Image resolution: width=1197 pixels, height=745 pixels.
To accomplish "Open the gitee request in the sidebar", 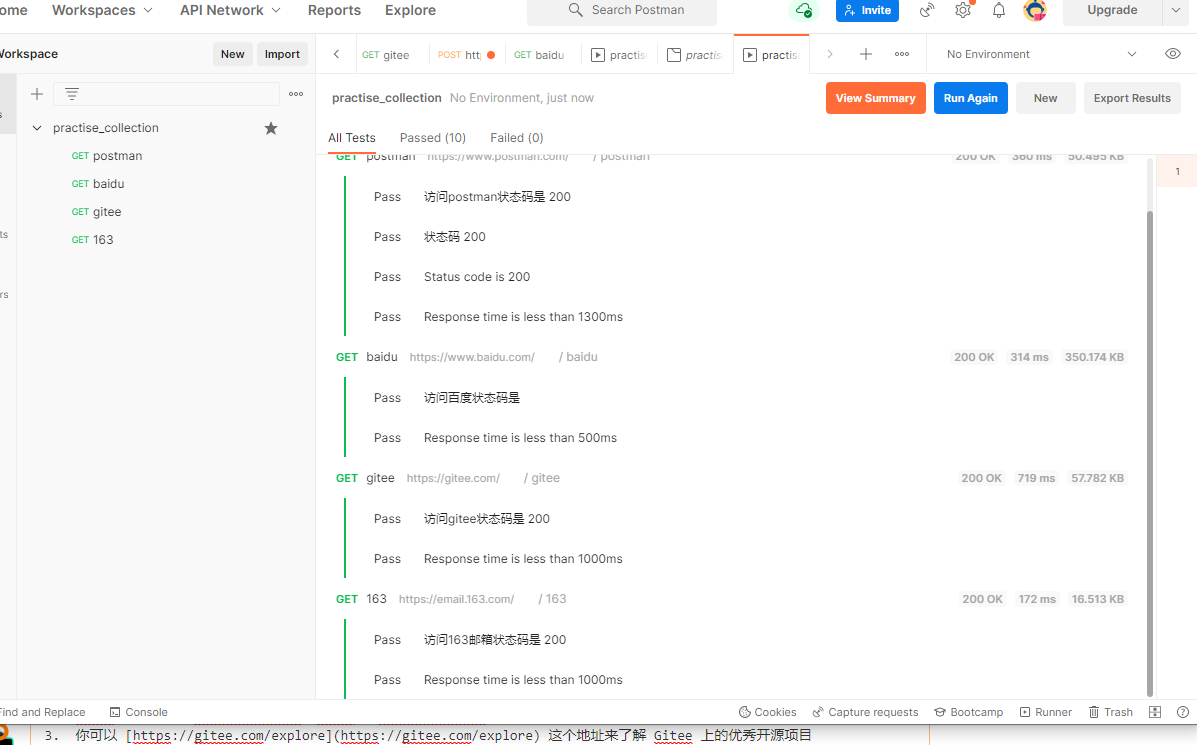I will [x=96, y=212].
